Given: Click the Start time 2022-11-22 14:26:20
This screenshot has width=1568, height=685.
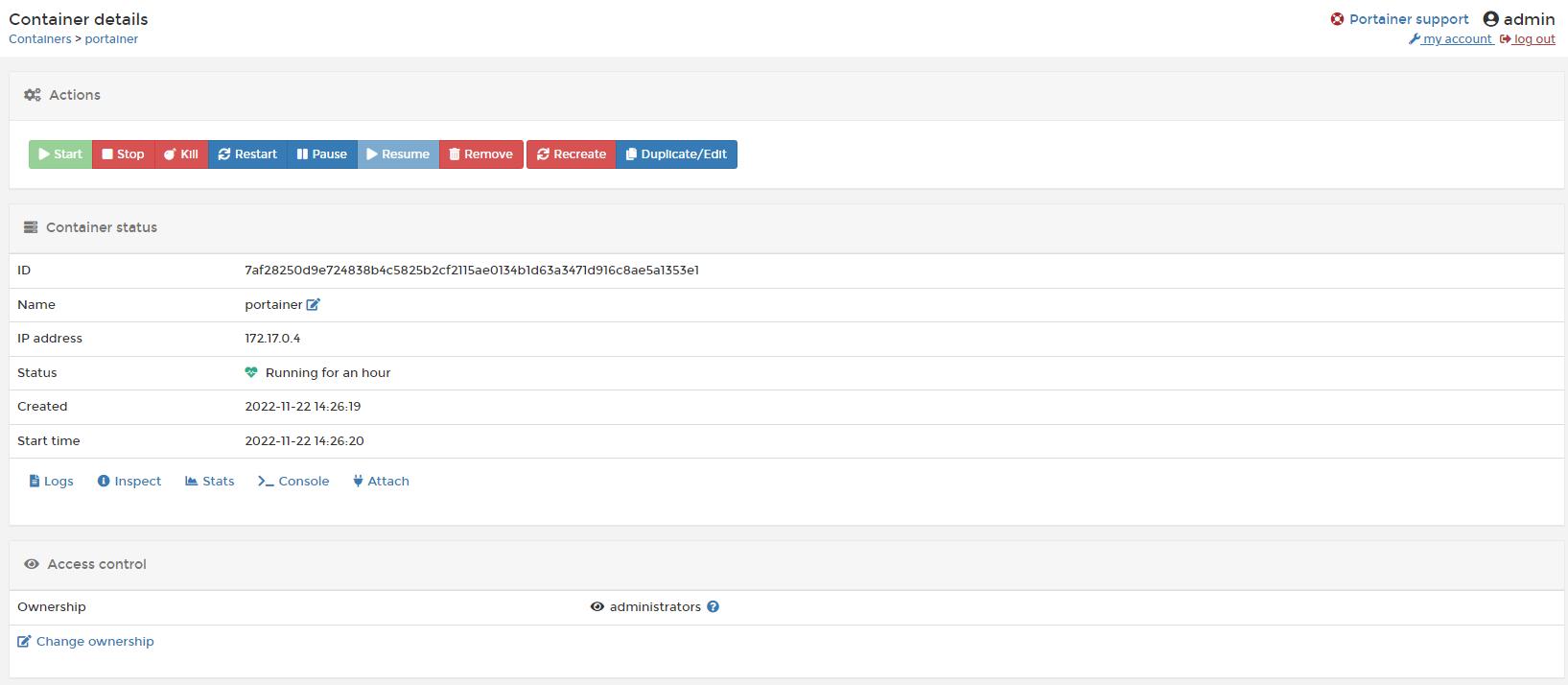Looking at the screenshot, I should [x=304, y=441].
